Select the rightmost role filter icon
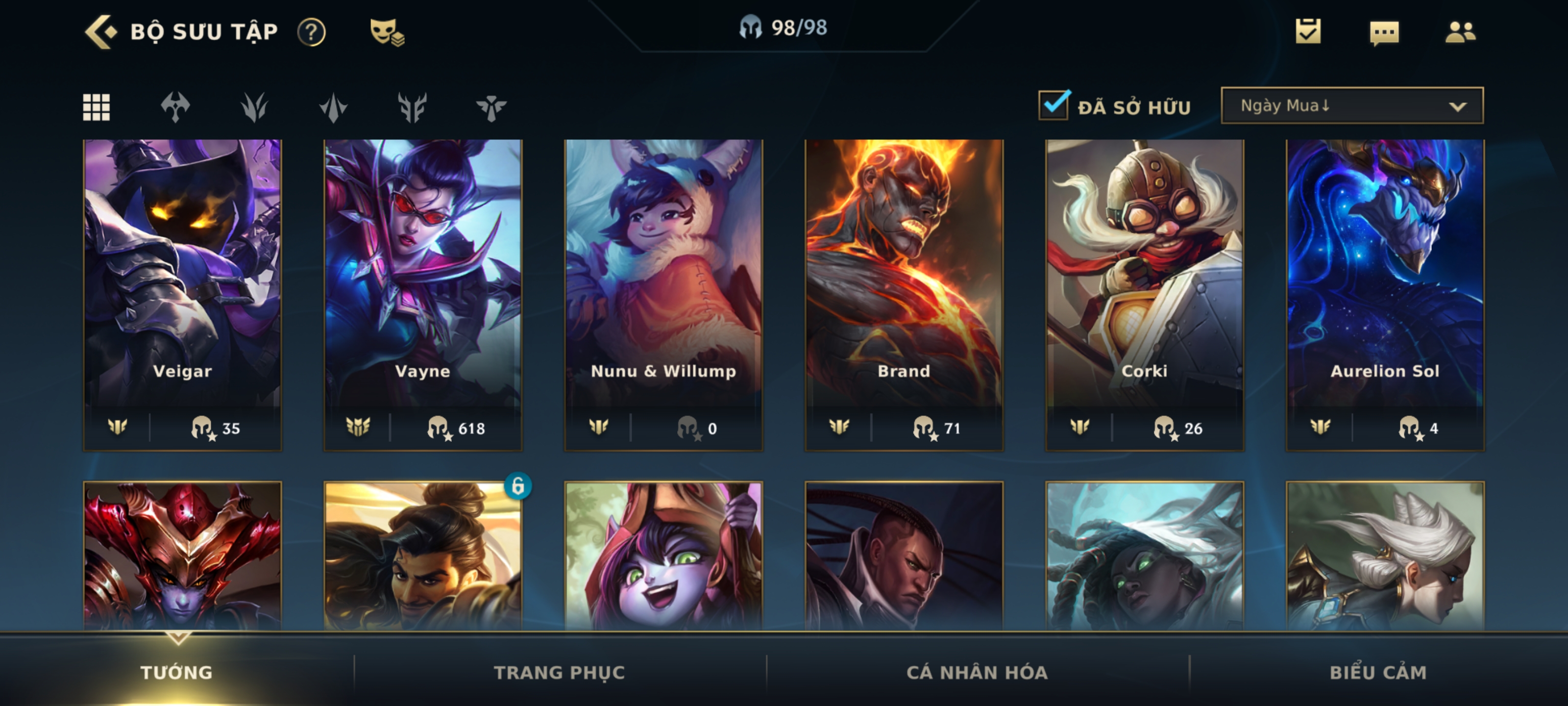Screen dimensions: 1568x706 point(491,108)
